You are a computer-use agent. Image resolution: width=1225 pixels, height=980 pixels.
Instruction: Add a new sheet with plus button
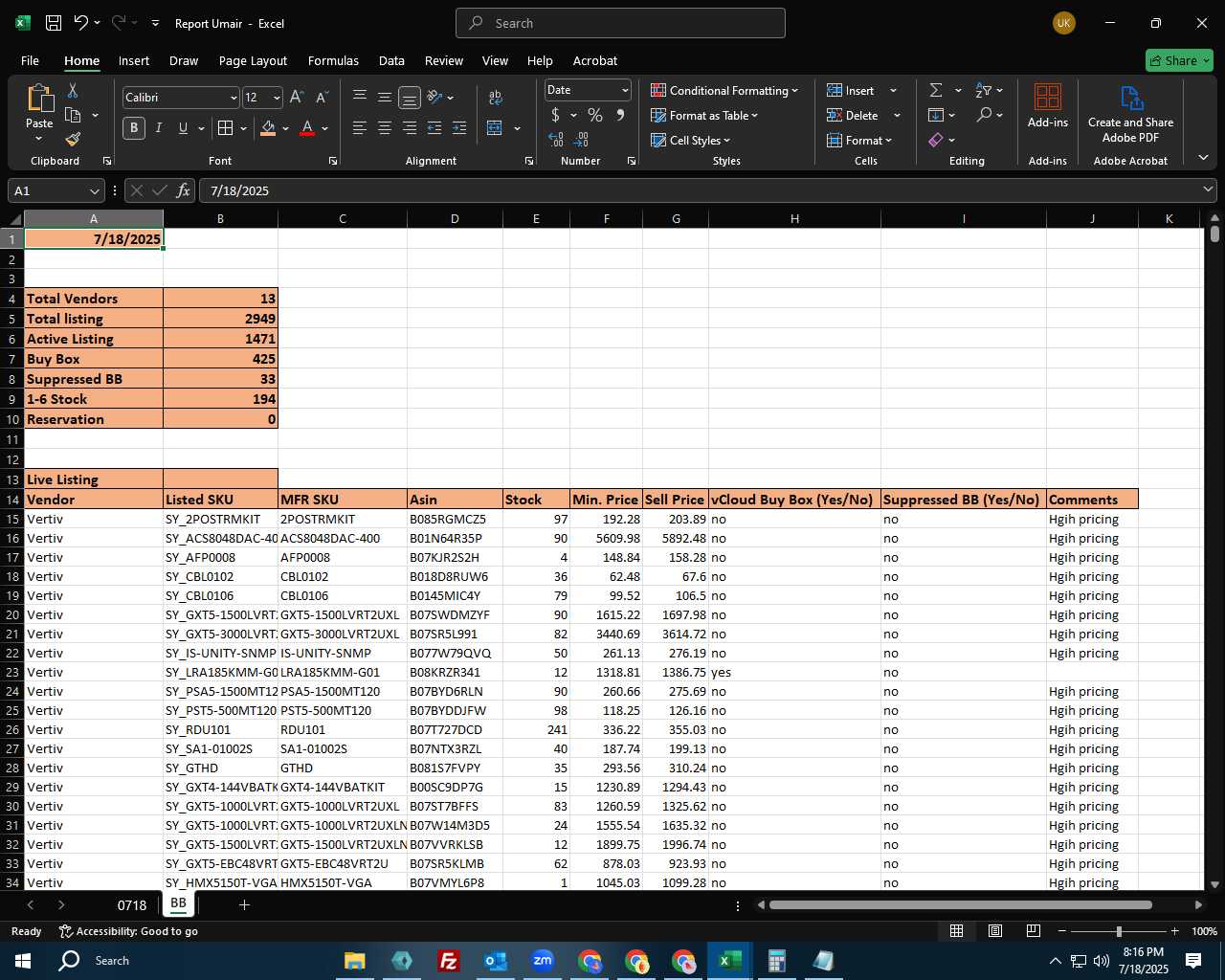coord(244,904)
